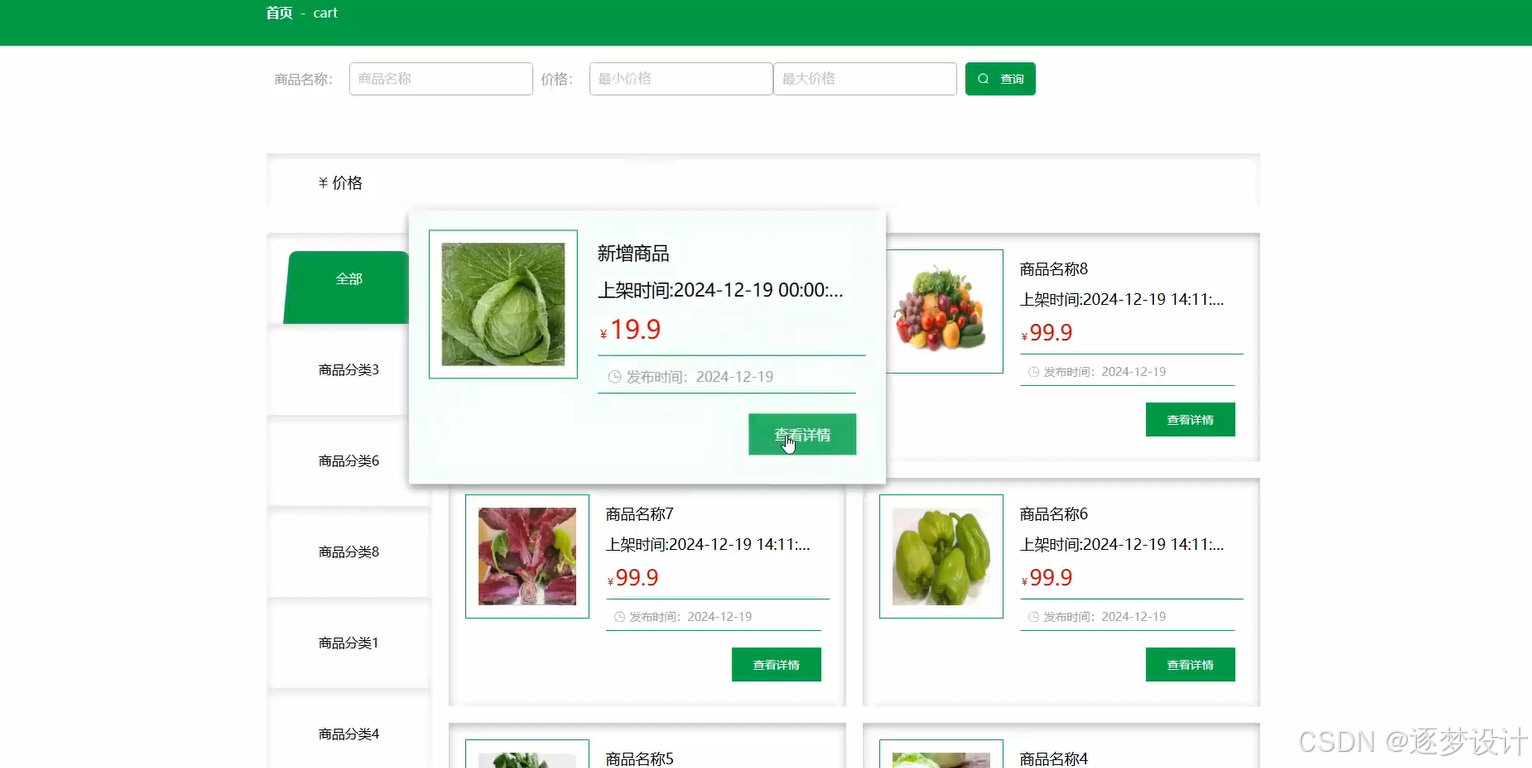Click 查看详情 on the 新增商品 card
The height and width of the screenshot is (768, 1532).
tap(802, 434)
